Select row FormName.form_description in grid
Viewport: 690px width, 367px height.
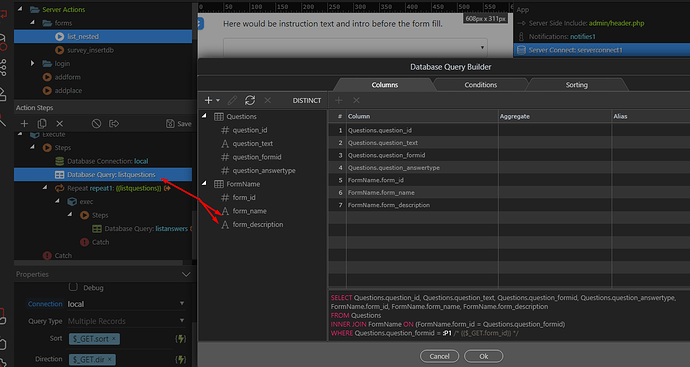click(509, 205)
